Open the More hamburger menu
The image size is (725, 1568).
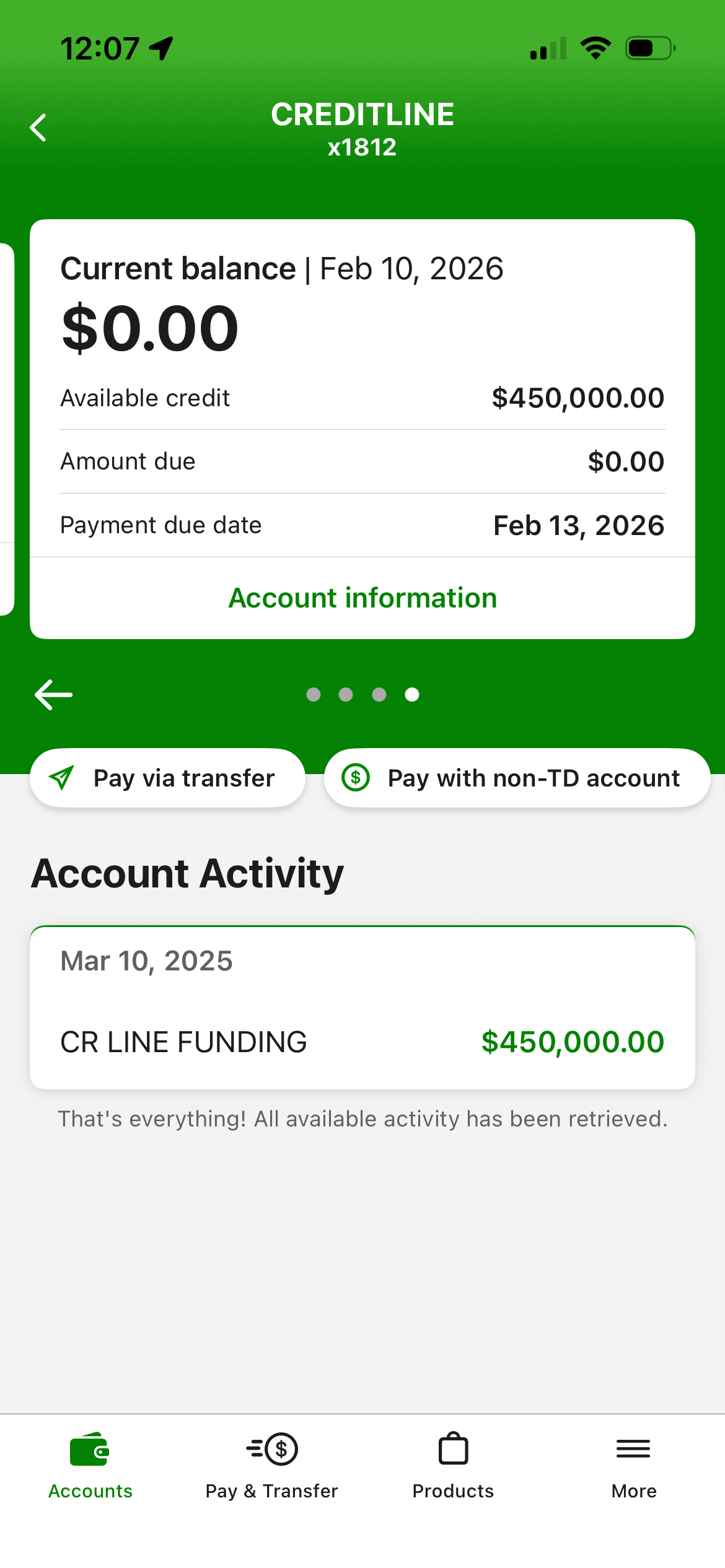(633, 1449)
